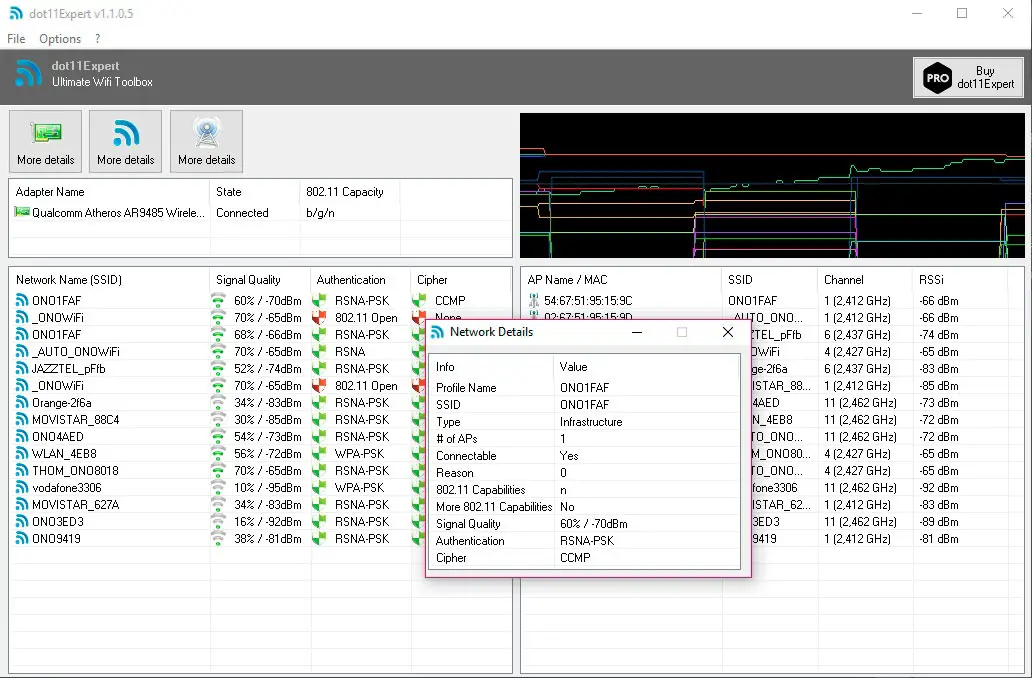Sort by the Authentication column header
Screen dimensions: 1032x678
click(351, 280)
